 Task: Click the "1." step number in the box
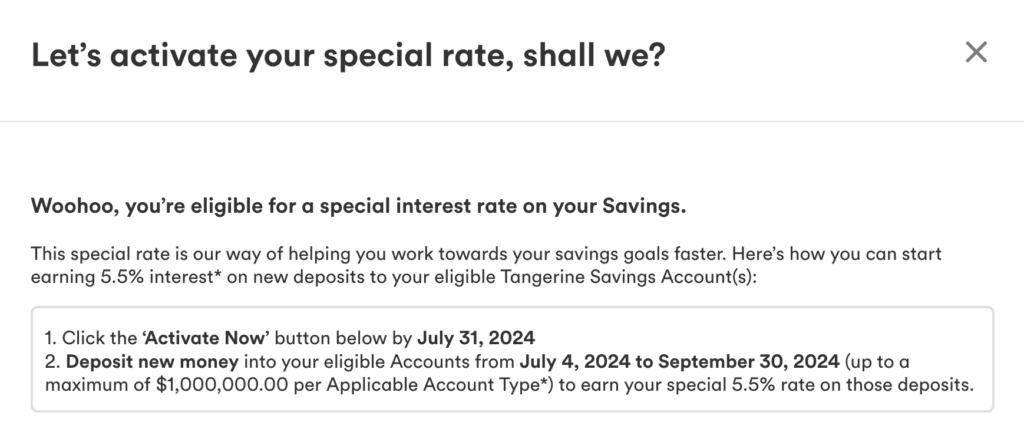pos(54,335)
